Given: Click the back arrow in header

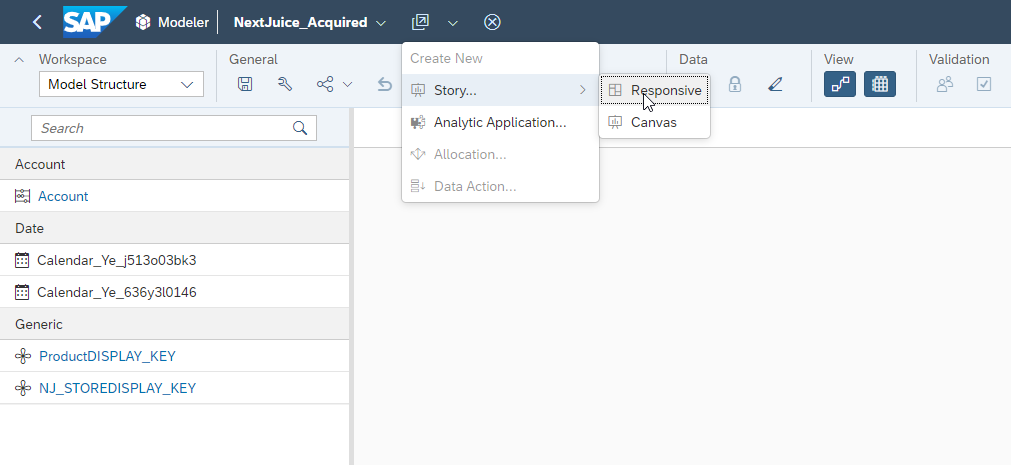Looking at the screenshot, I should pyautogui.click(x=37, y=22).
